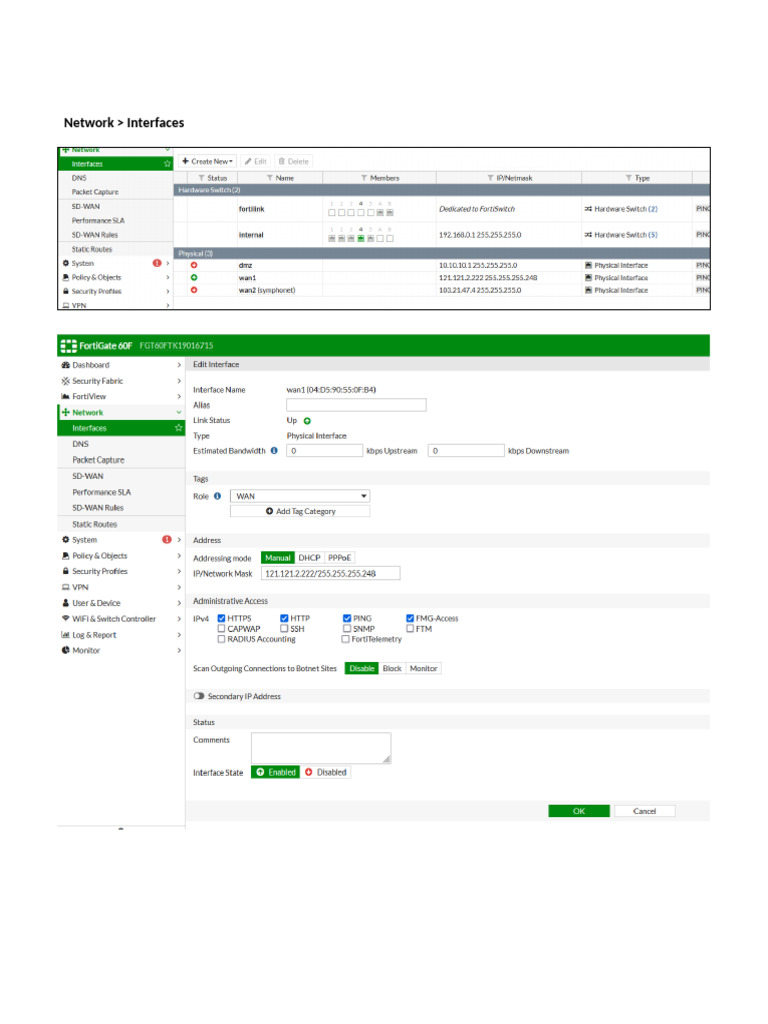The height and width of the screenshot is (1024, 768).
Task: Click the FortiGate 60F logo icon
Action: [x=69, y=345]
